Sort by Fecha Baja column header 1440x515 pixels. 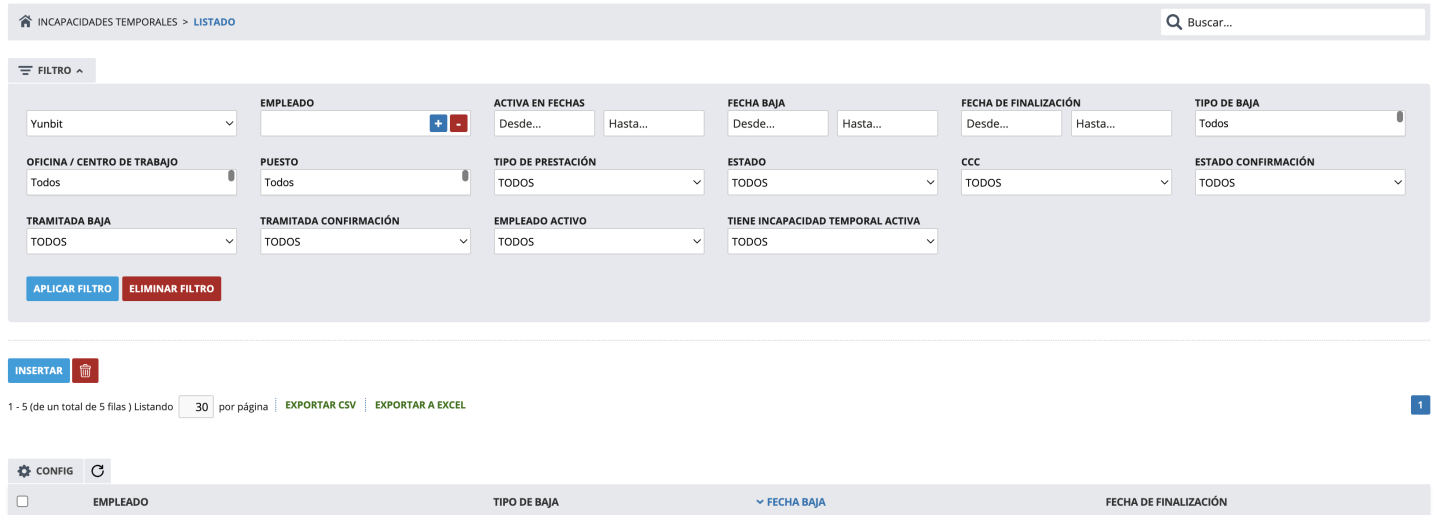(795, 502)
